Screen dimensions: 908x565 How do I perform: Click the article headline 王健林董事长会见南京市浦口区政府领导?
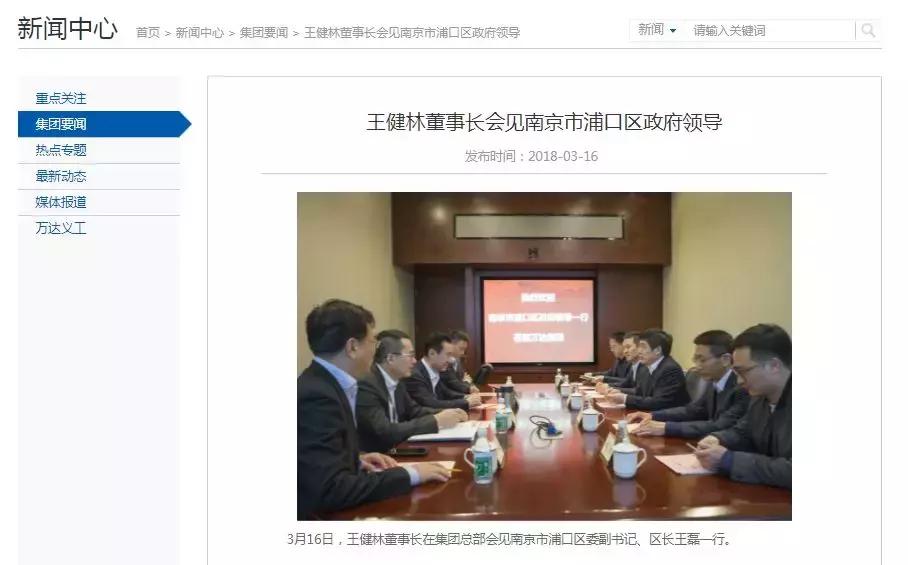pos(544,122)
